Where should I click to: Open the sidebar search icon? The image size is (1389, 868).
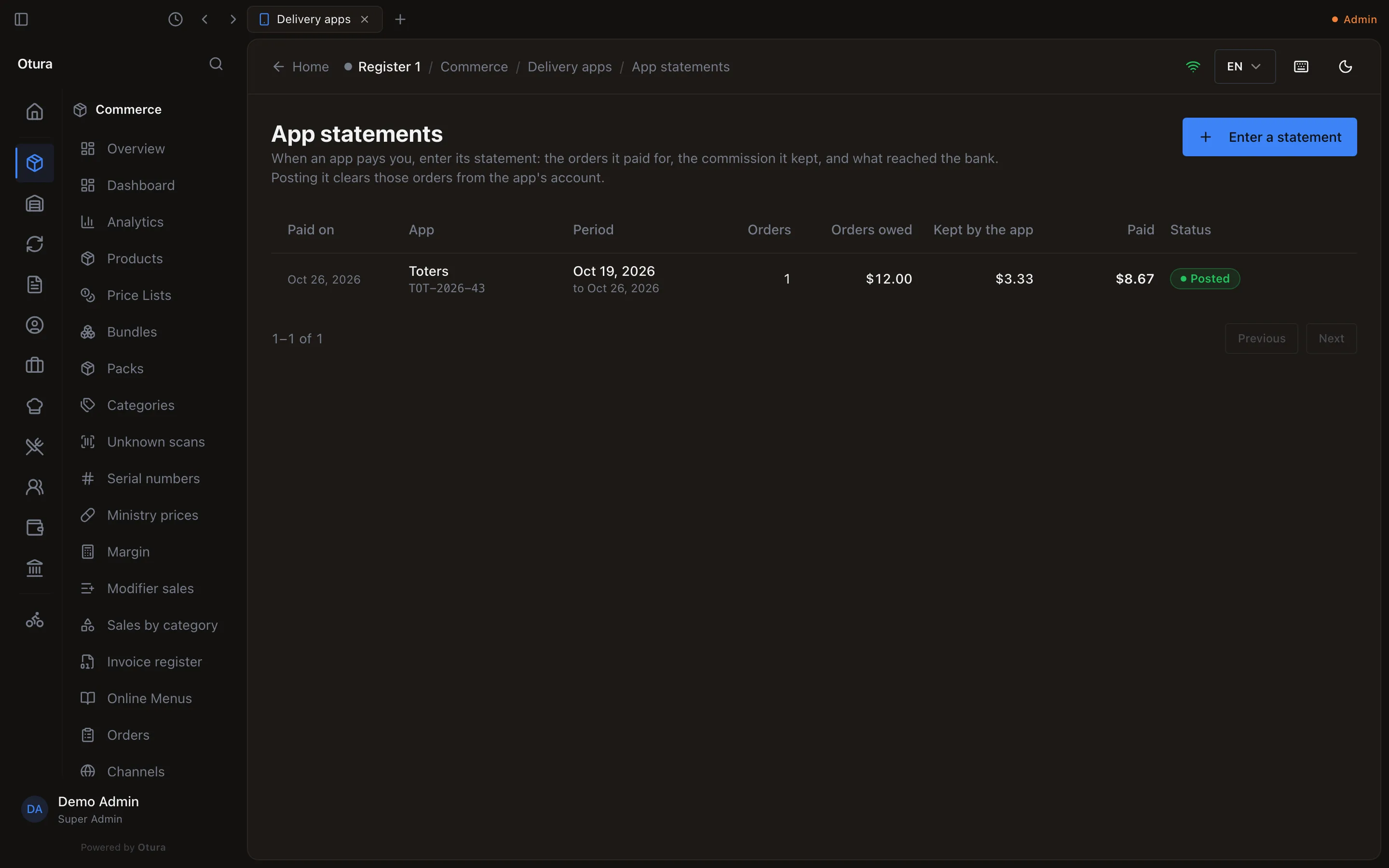pos(216,64)
